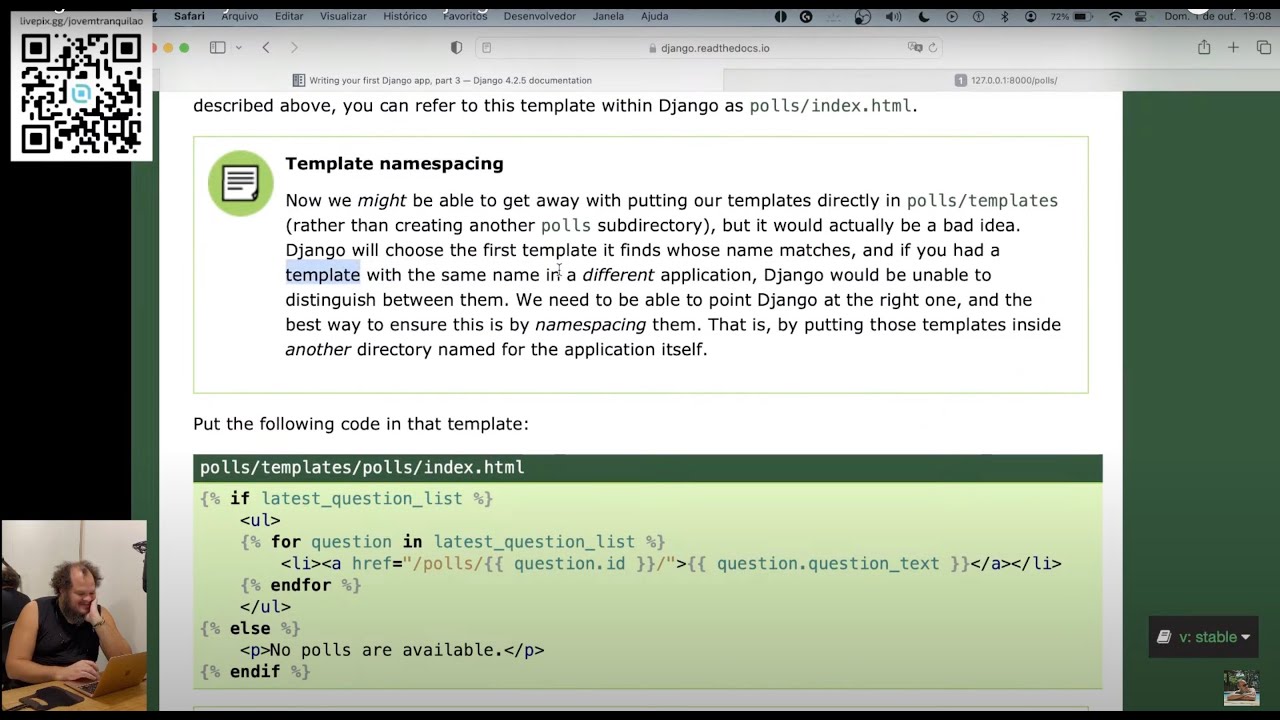Image resolution: width=1280 pixels, height=720 pixels.
Task: Open the Visualizar menu
Action: 343,16
